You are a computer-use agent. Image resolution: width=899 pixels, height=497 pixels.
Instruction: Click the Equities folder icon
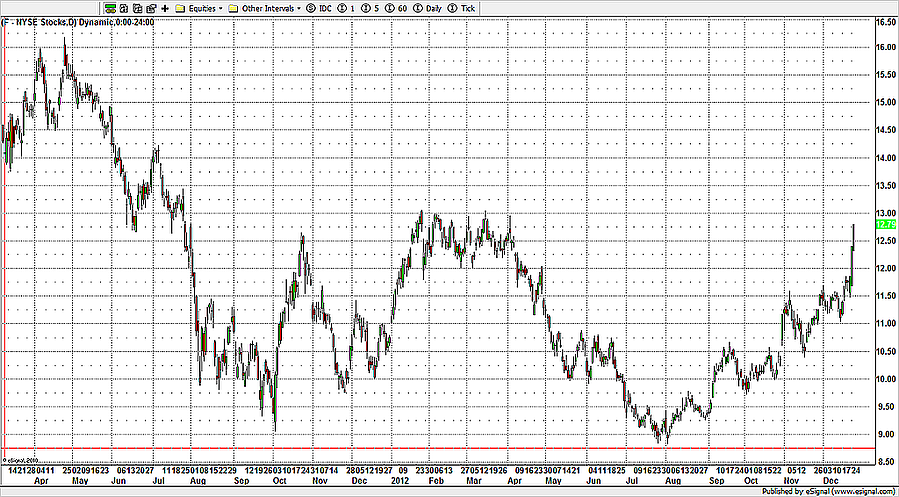179,7
